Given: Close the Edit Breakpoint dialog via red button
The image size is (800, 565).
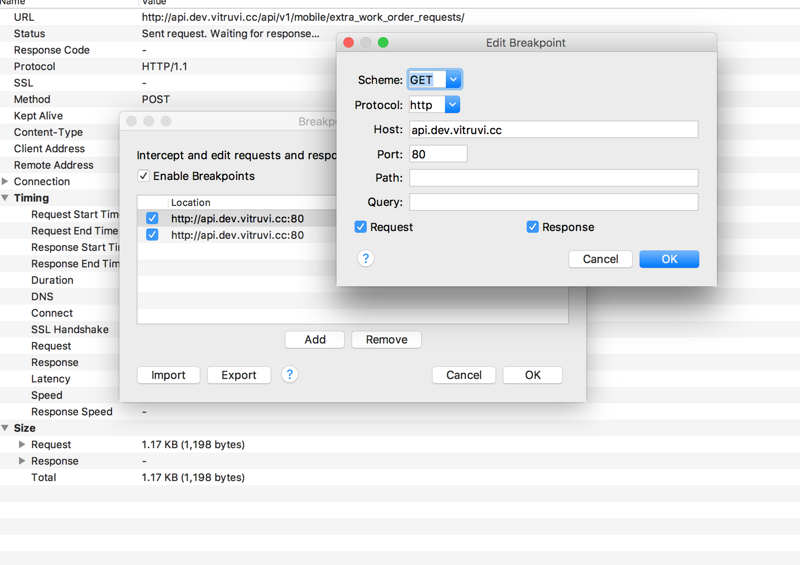Looking at the screenshot, I should [x=349, y=42].
